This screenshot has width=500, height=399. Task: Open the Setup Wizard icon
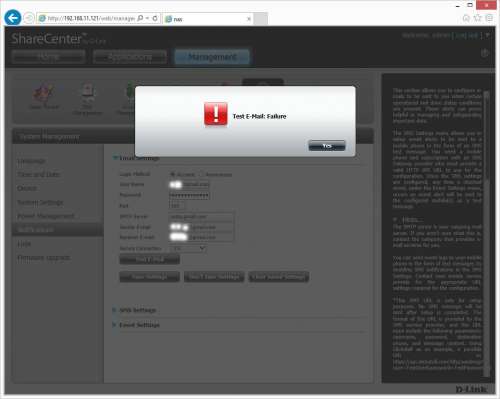44,97
